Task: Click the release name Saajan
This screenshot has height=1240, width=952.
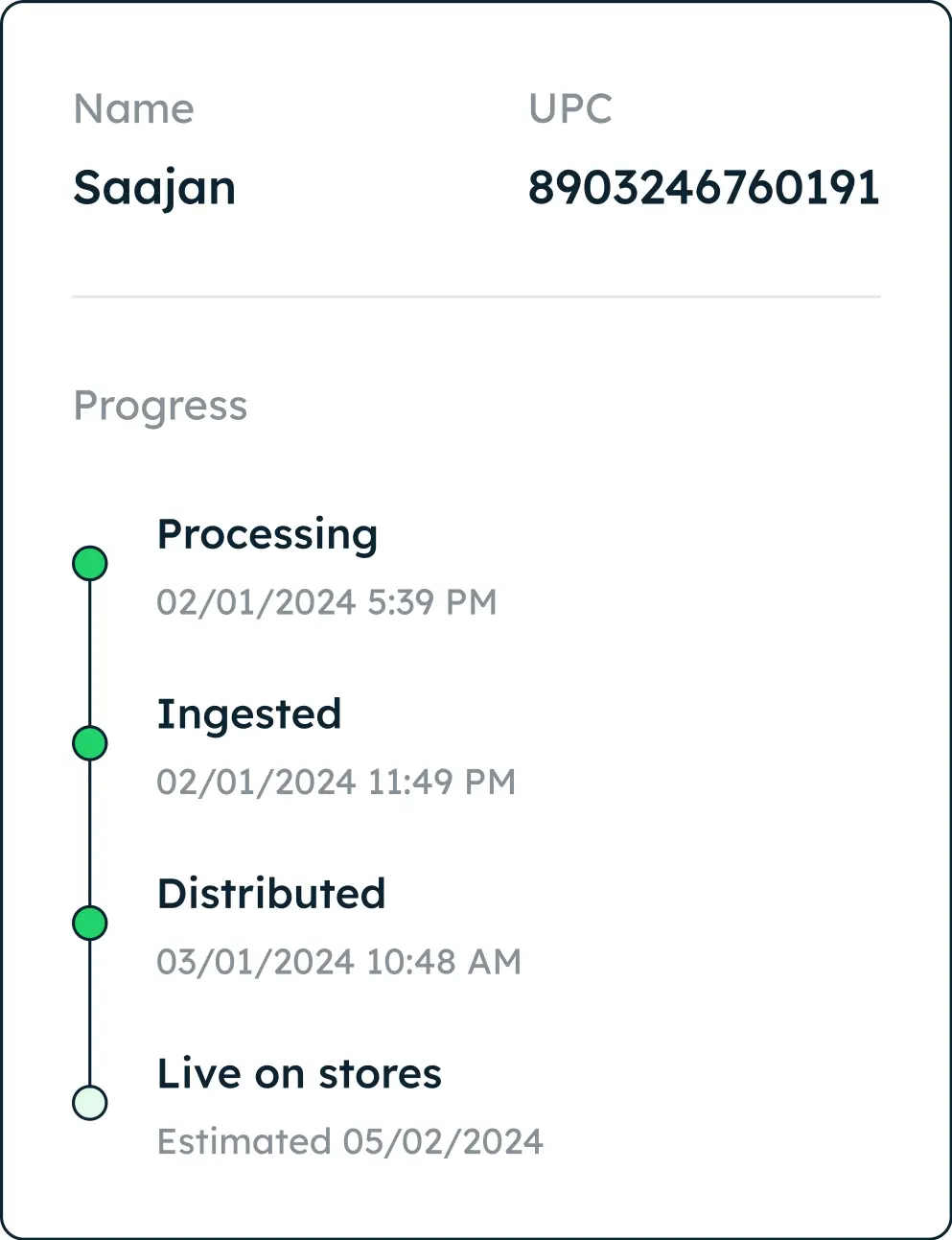Action: [x=154, y=188]
